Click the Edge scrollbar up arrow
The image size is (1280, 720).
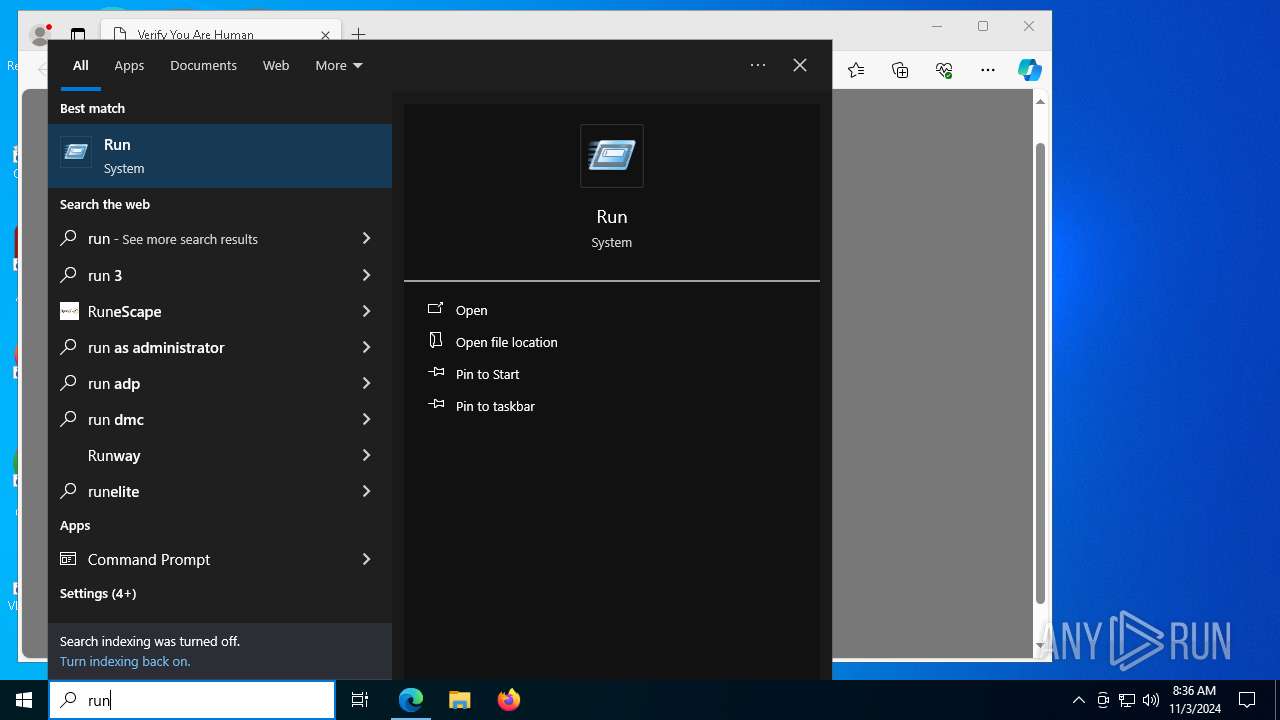(x=1040, y=101)
